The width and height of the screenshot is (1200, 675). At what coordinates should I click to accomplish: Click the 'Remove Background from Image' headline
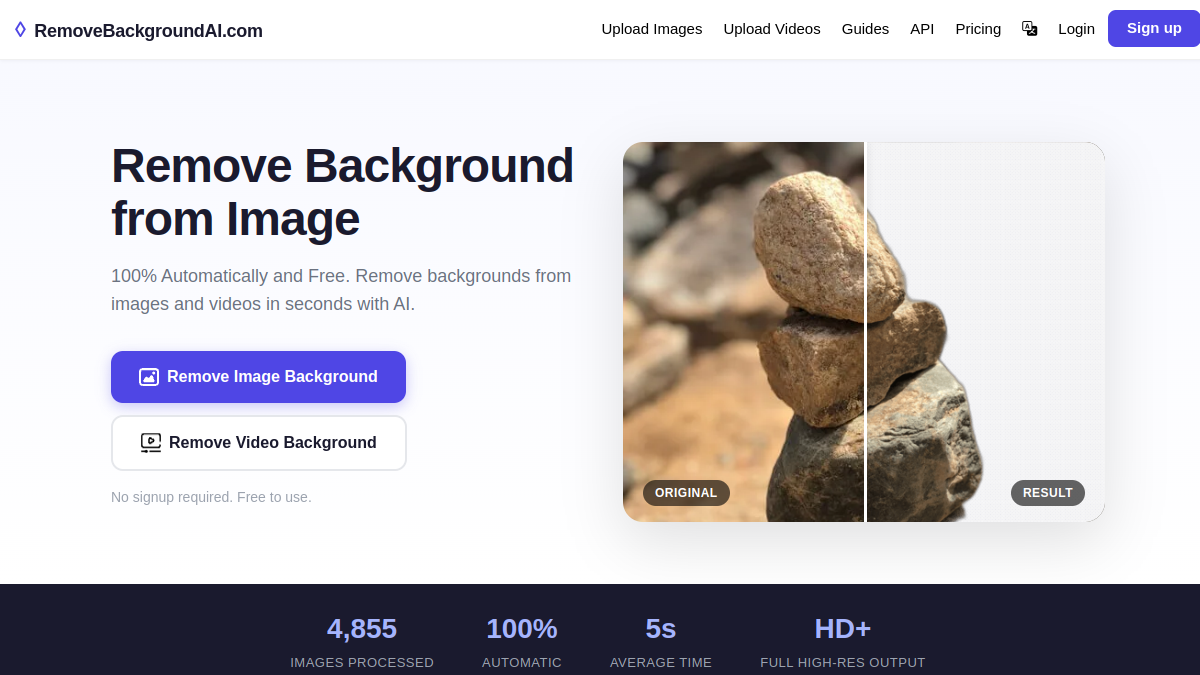[342, 192]
